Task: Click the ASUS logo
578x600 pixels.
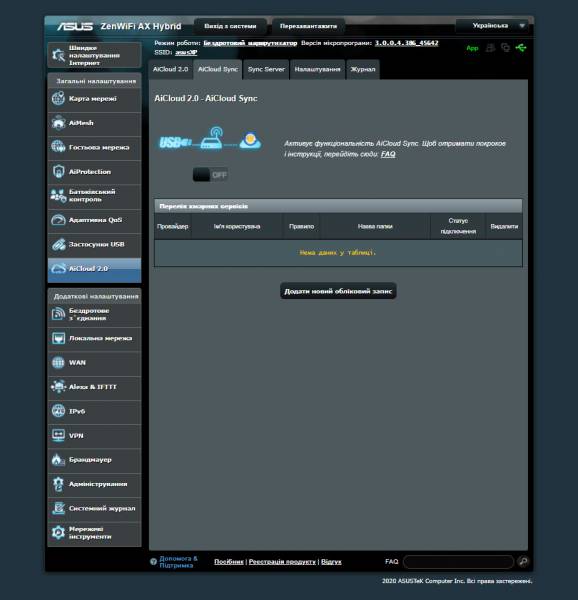Action: (x=75, y=26)
